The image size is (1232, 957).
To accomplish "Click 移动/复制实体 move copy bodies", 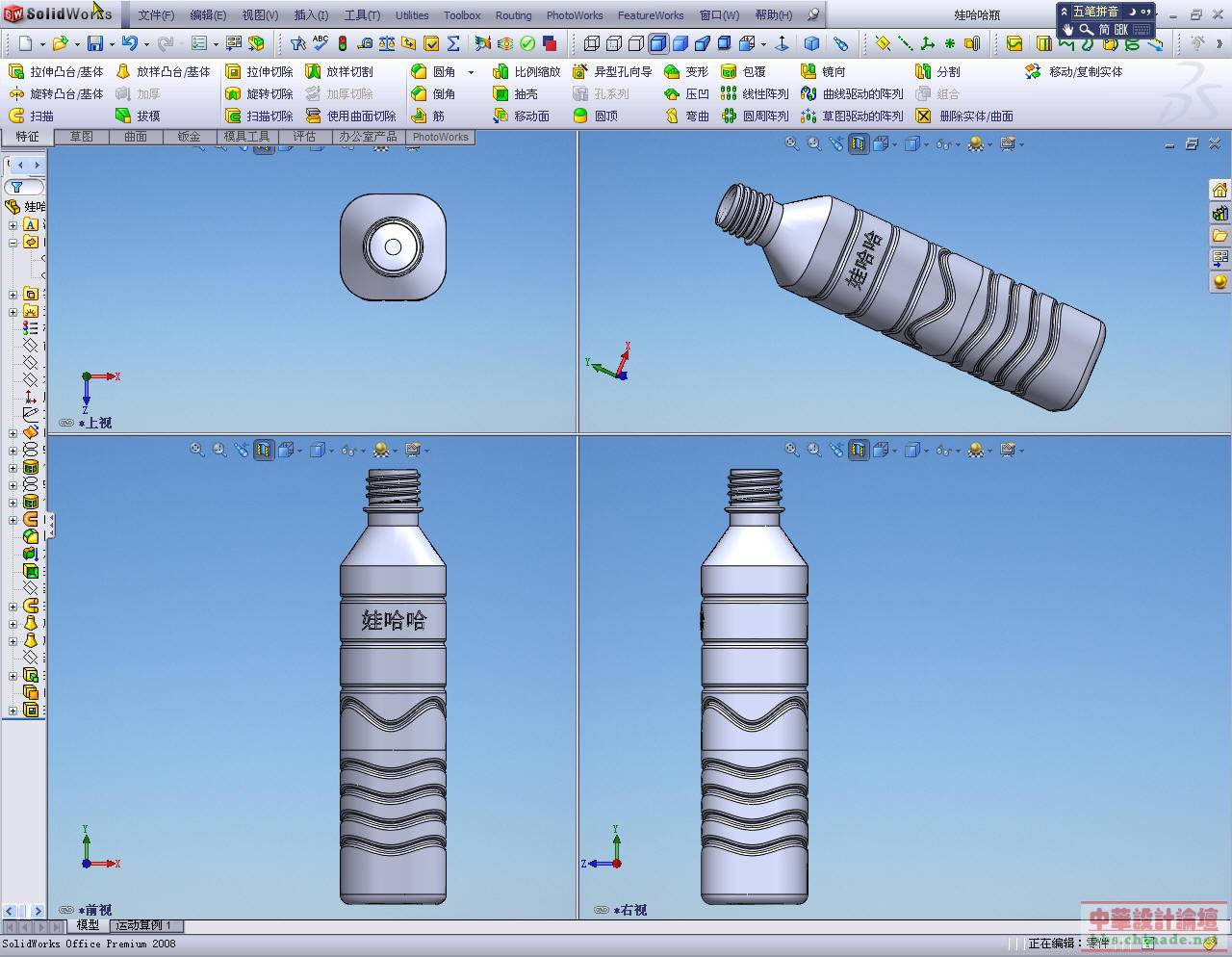I will pos(1074,71).
